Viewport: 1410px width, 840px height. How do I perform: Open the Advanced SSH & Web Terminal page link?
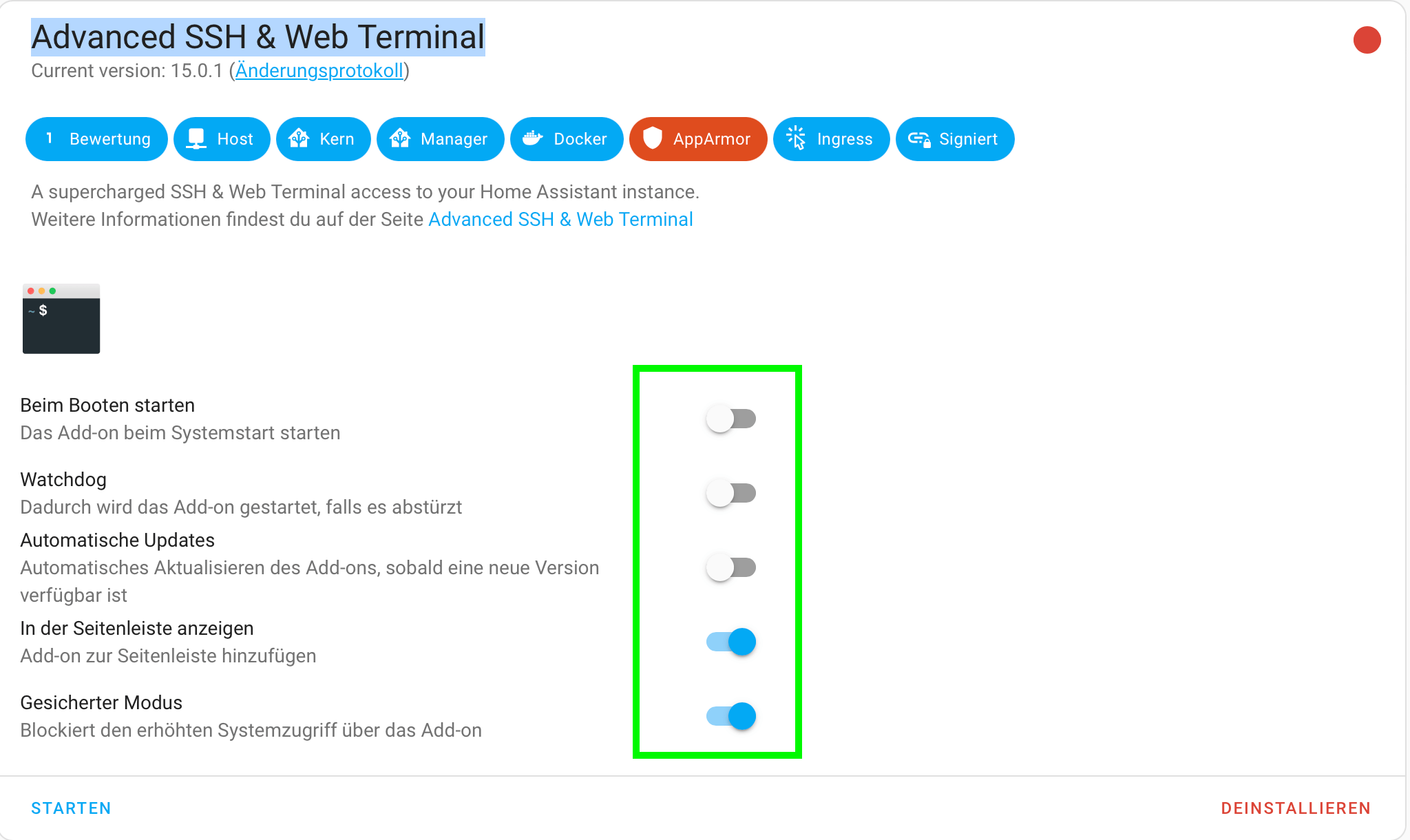point(560,220)
